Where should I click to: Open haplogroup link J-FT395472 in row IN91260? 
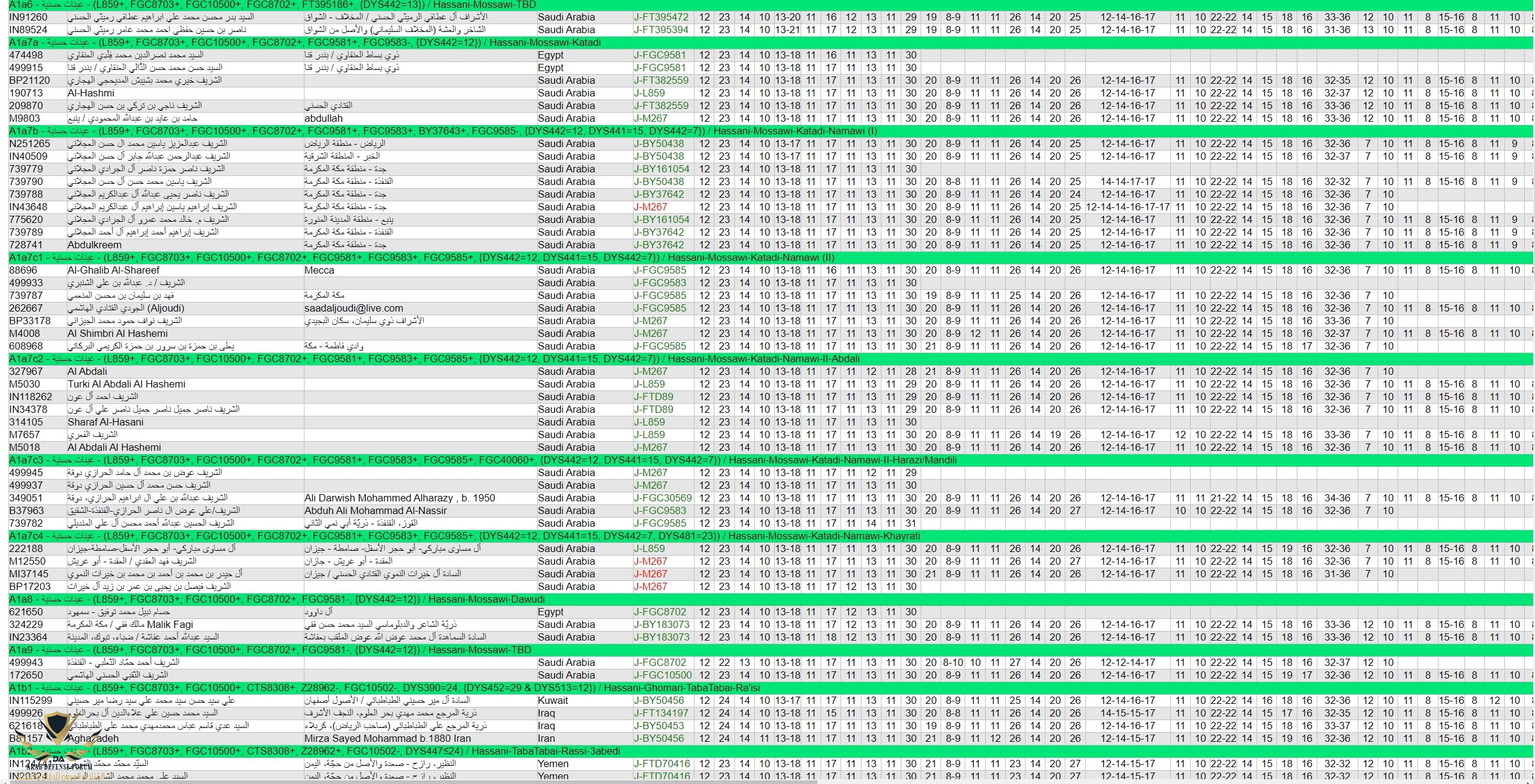pyautogui.click(x=661, y=17)
